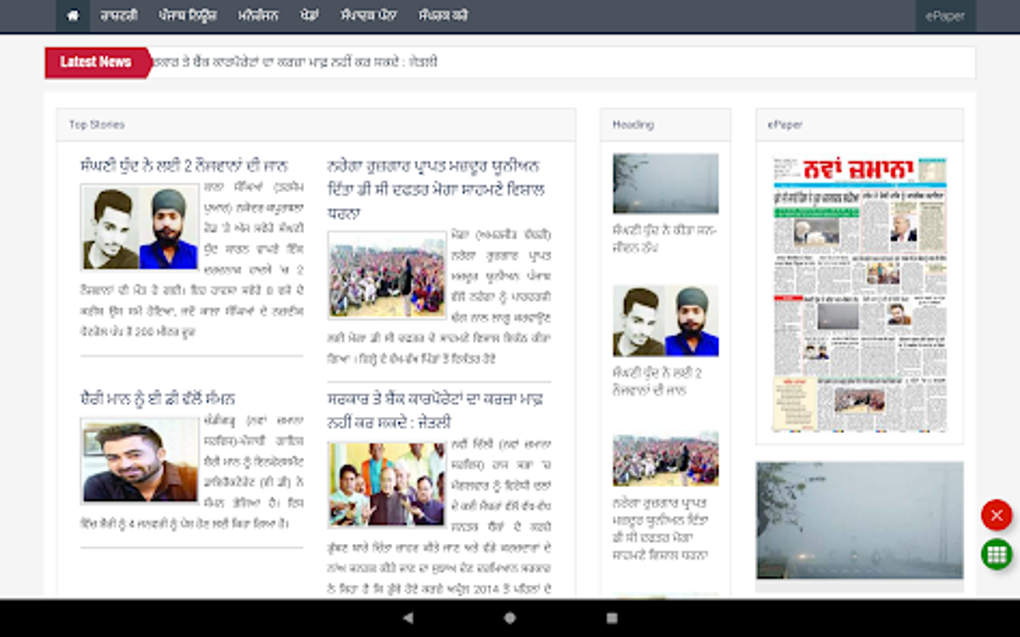The width and height of the screenshot is (1020, 637).
Task: Go to the home page via house icon
Action: coord(73,16)
